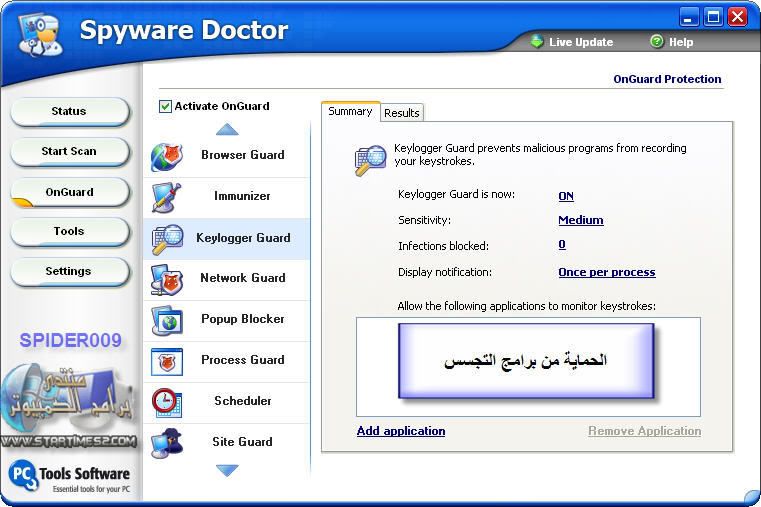Click the Help question mark icon
Viewport: 761px width, 507px height.
tap(657, 41)
